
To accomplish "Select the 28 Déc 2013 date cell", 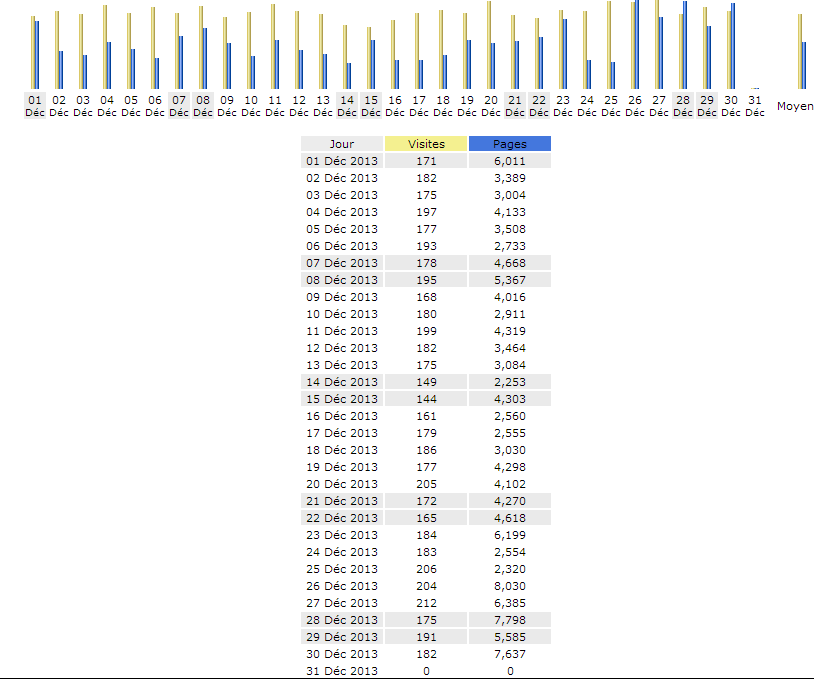I will [342, 620].
